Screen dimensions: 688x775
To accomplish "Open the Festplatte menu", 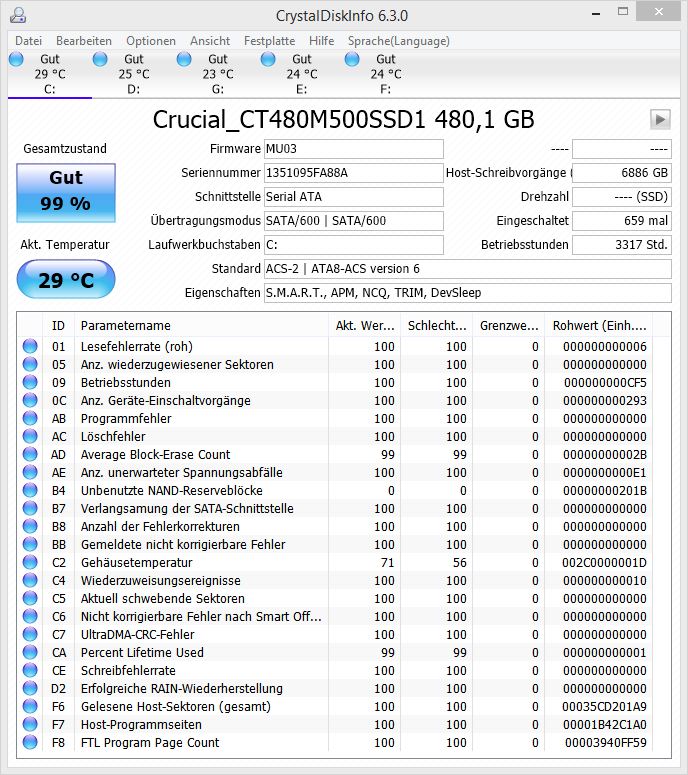I will click(x=269, y=41).
